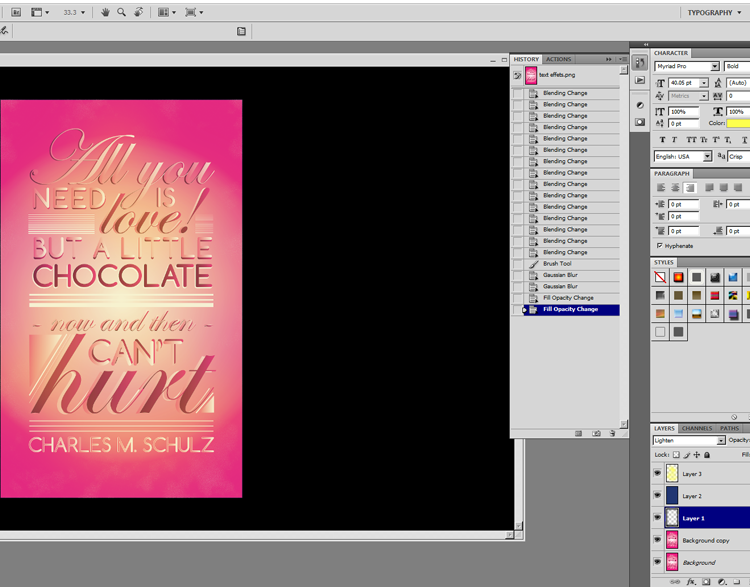Viewport: 750px width, 587px height.
Task: Lock image pixels with brush lock icon
Action: [687, 455]
